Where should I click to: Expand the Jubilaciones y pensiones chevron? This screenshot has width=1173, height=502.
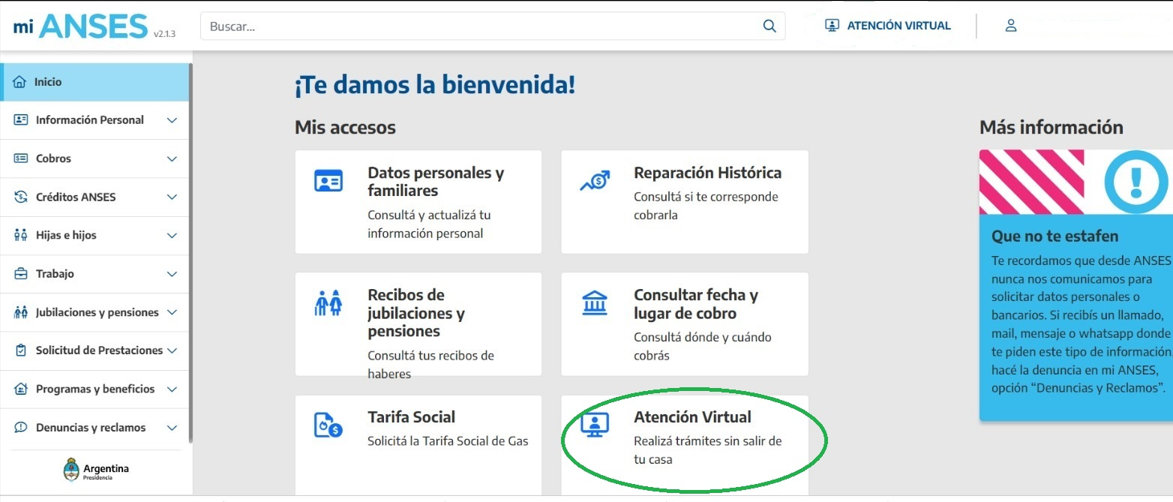pos(172,313)
